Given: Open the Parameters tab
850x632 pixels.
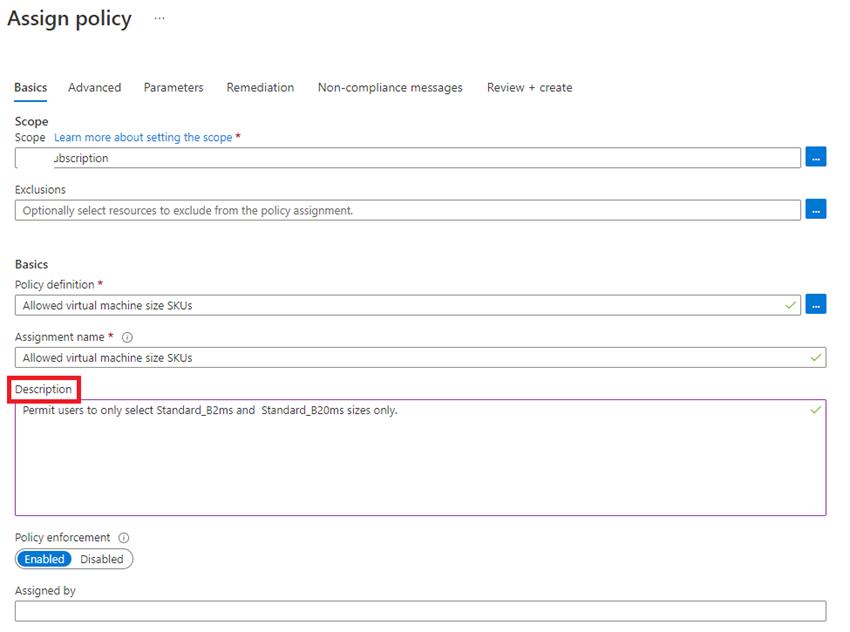Looking at the screenshot, I should click(173, 87).
